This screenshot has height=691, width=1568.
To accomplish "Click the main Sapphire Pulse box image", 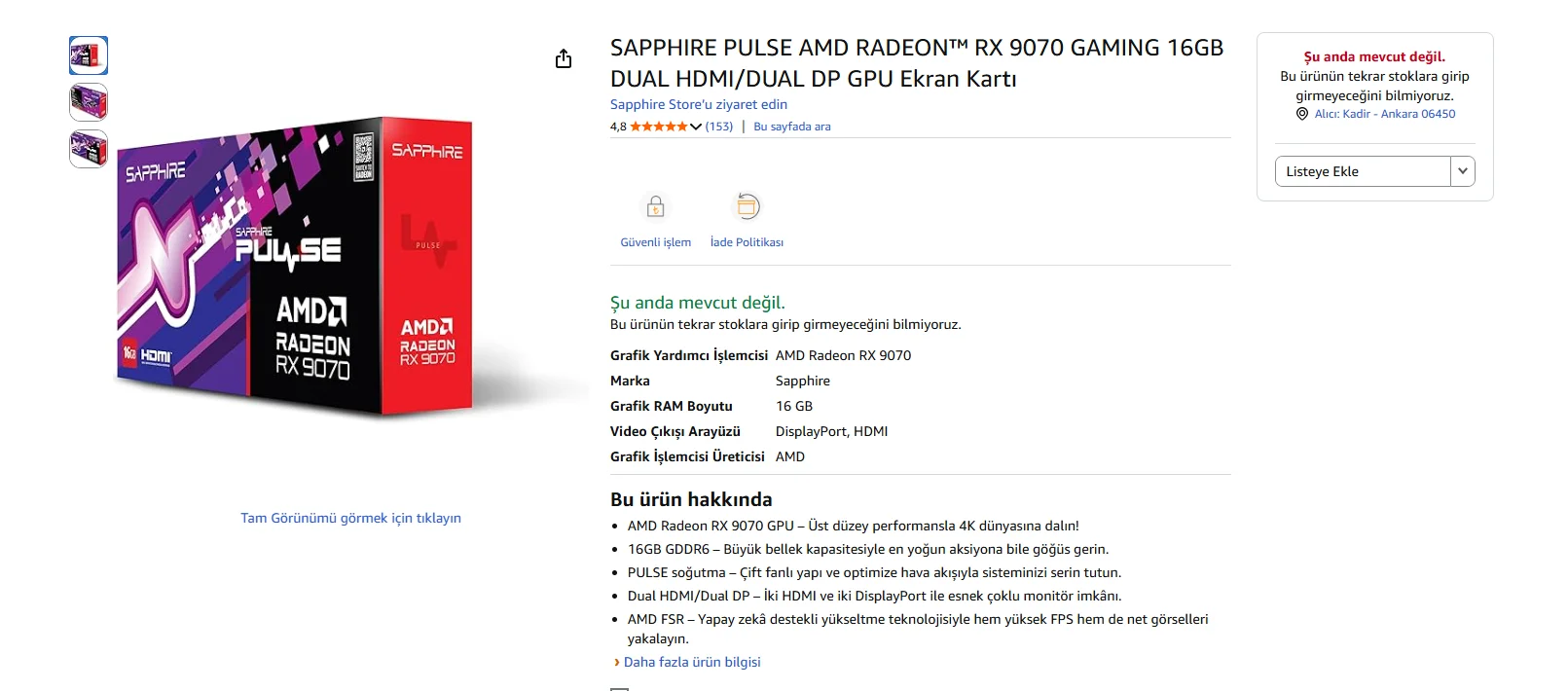I will (x=297, y=268).
